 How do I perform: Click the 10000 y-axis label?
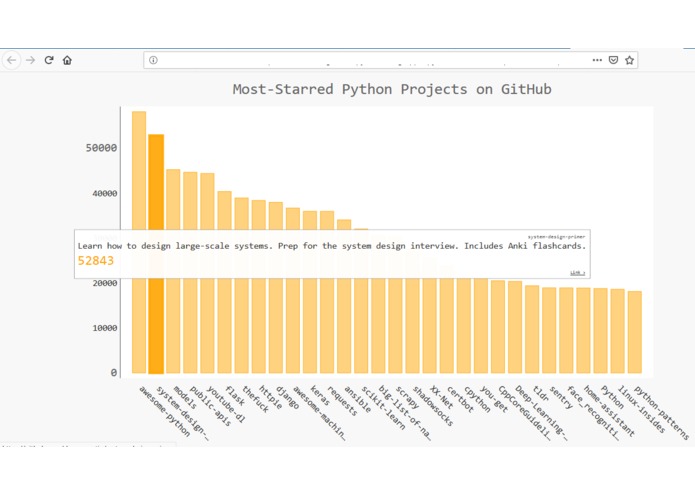coord(105,328)
